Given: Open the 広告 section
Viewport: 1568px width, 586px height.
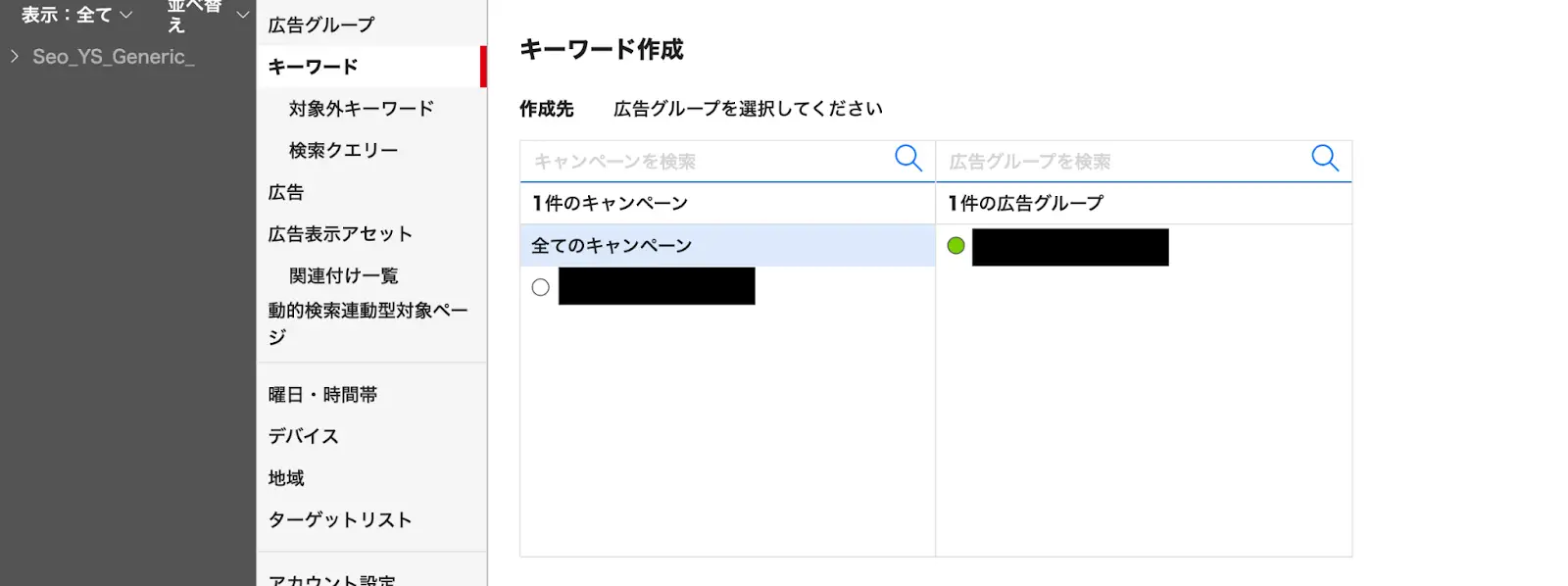Looking at the screenshot, I should point(285,192).
